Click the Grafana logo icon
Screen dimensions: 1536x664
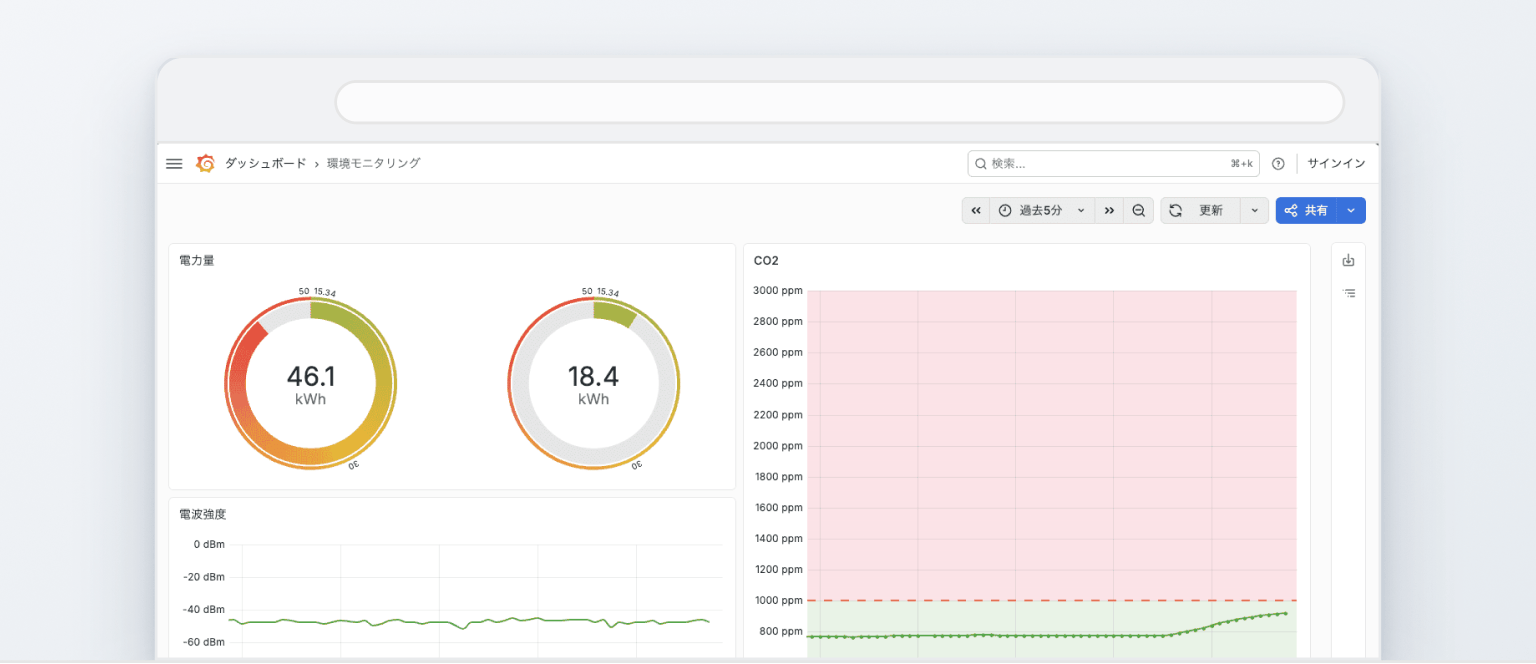tap(205, 163)
